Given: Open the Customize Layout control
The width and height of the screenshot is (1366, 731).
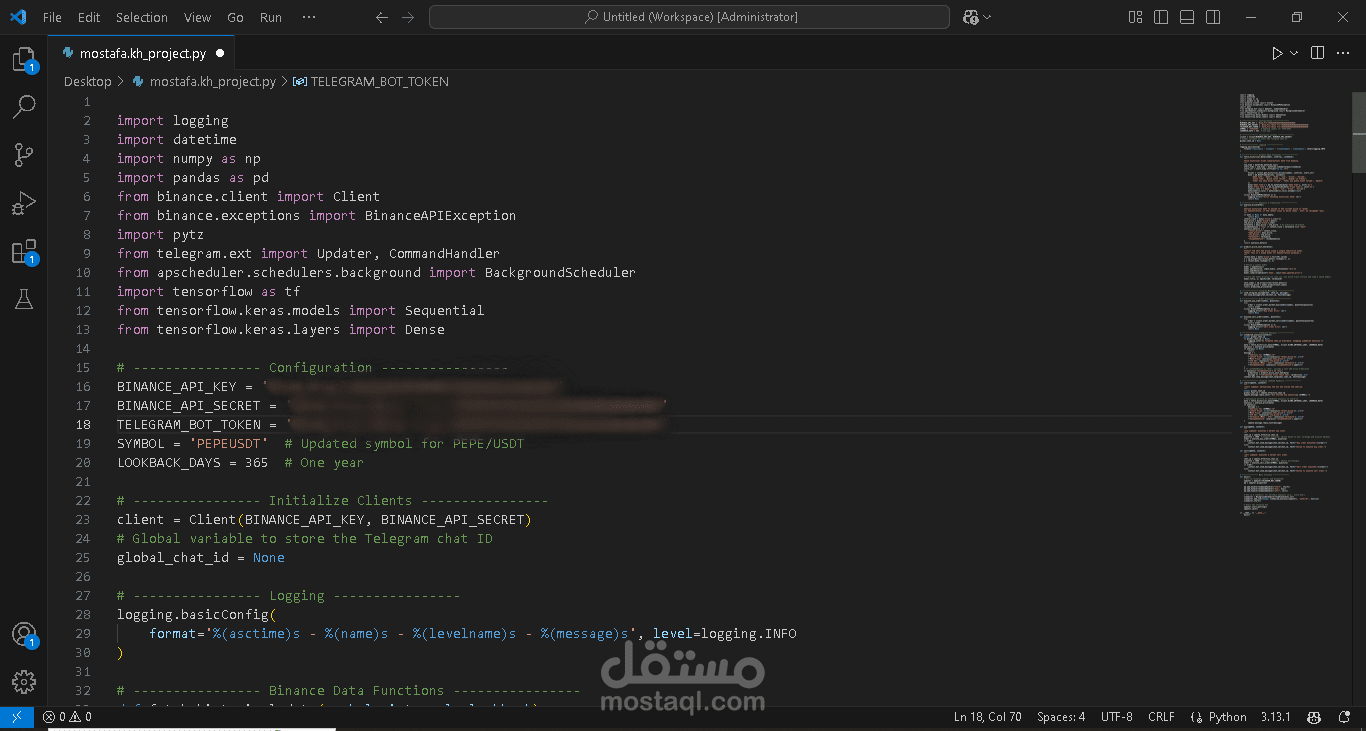Looking at the screenshot, I should point(1135,17).
